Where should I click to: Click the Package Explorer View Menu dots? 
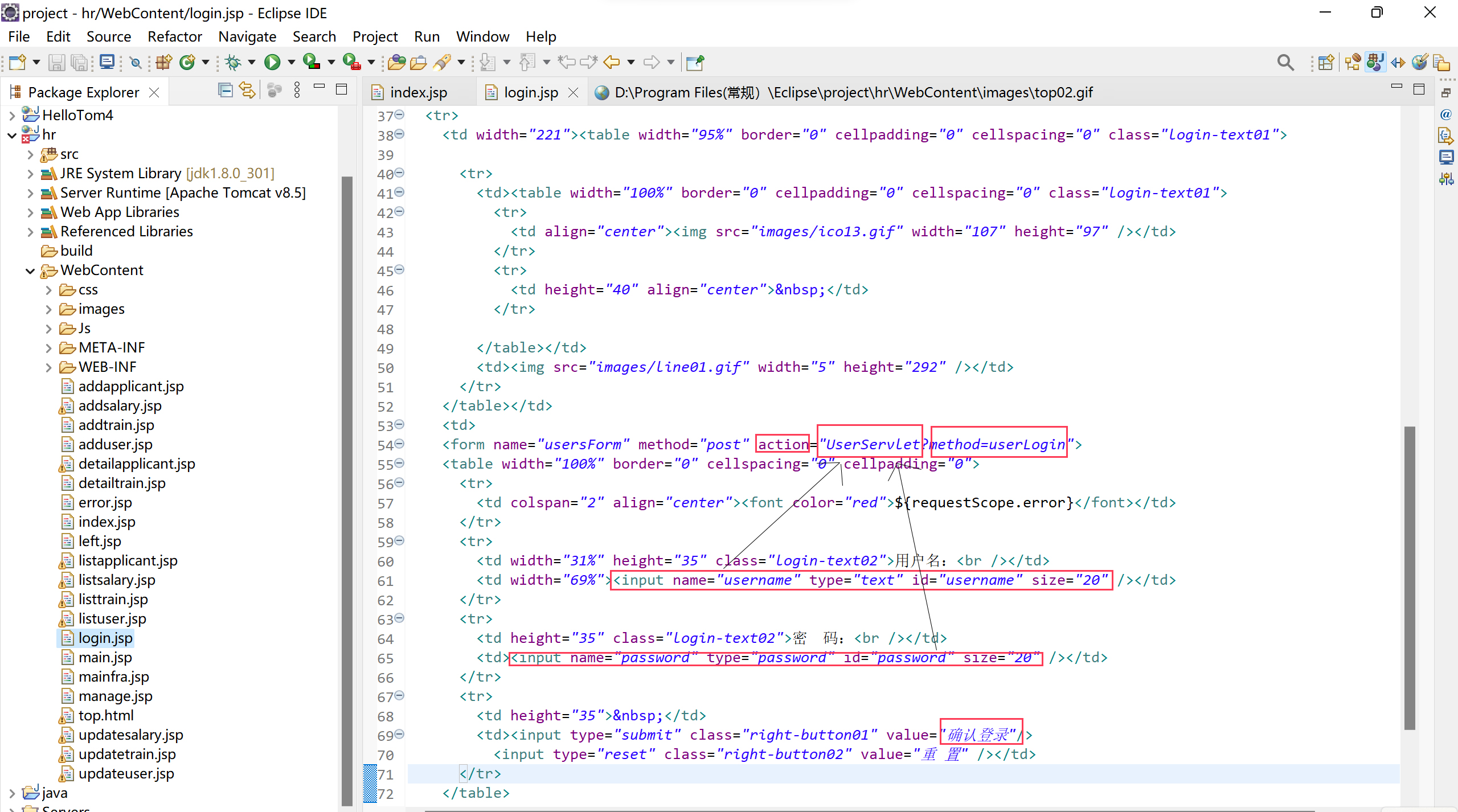(x=297, y=91)
